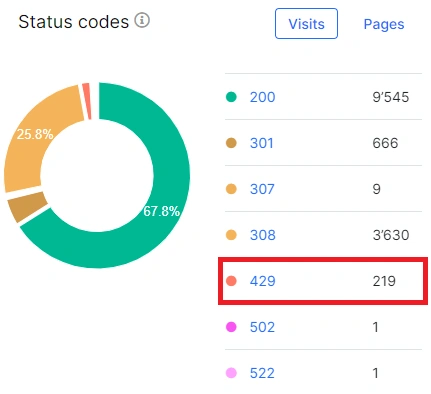The image size is (431, 394).
Task: Click the pink dot for status 522
Action: click(x=231, y=373)
